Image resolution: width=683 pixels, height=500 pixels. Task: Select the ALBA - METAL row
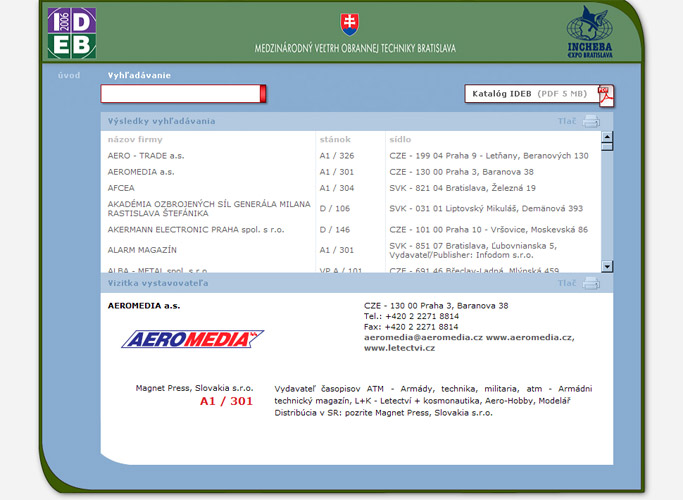point(351,270)
